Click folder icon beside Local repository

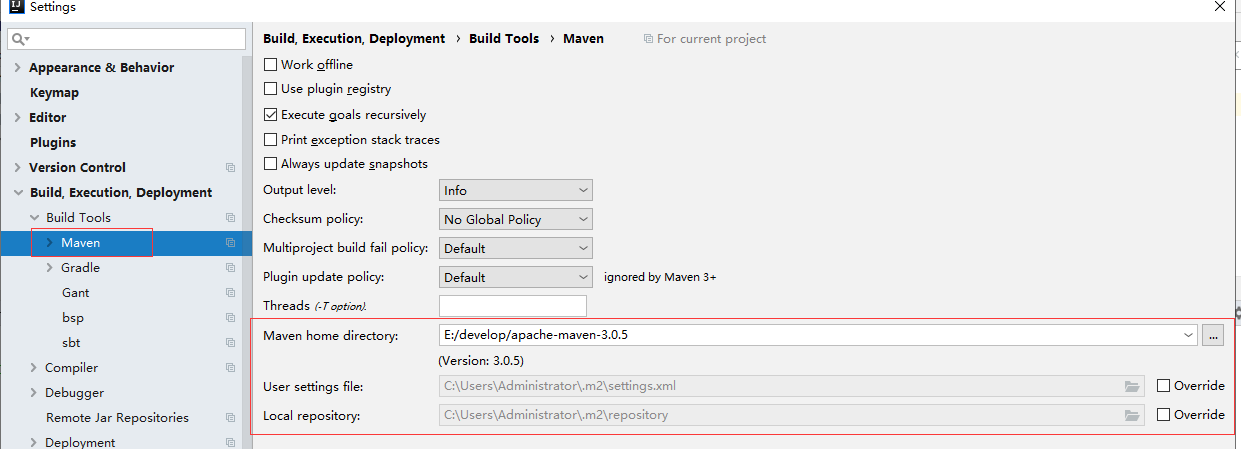pyautogui.click(x=1132, y=415)
